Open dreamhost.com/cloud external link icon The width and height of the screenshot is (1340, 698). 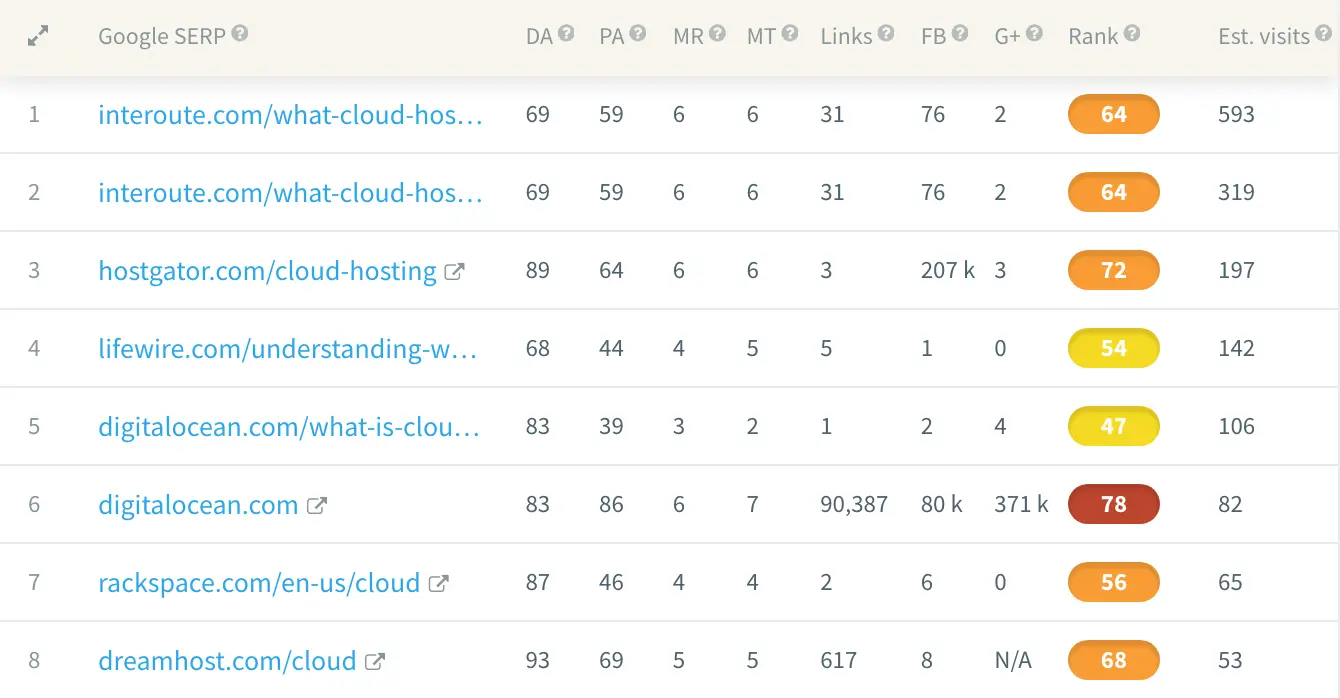point(375,661)
